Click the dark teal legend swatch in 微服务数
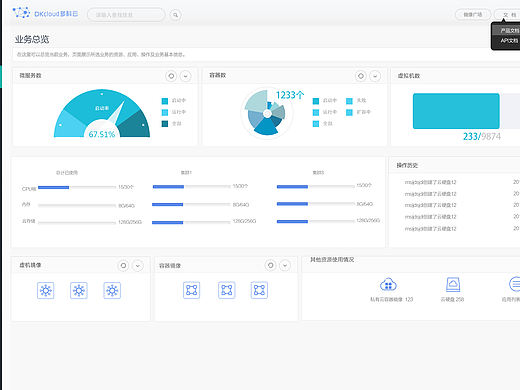 click(x=165, y=124)
